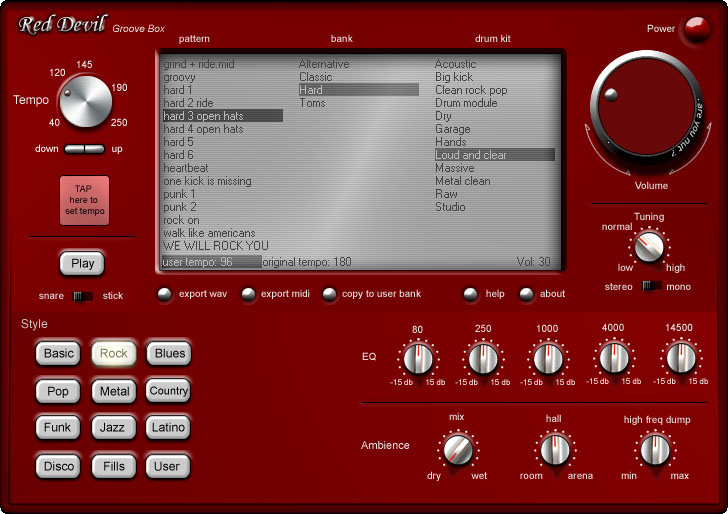The height and width of the screenshot is (514, 728).
Task: Choose the heartbeat pattern
Action: tap(186, 168)
